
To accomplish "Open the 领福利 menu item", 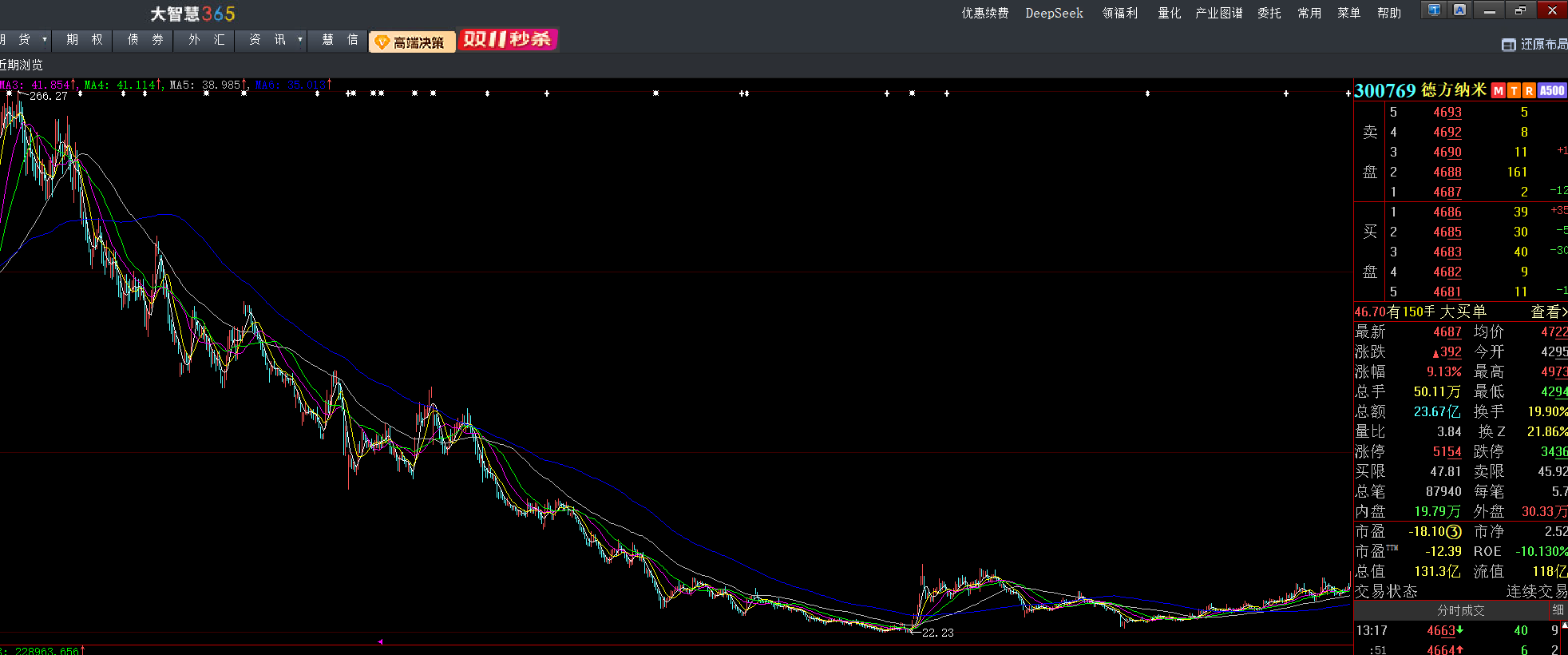I will click(1120, 13).
